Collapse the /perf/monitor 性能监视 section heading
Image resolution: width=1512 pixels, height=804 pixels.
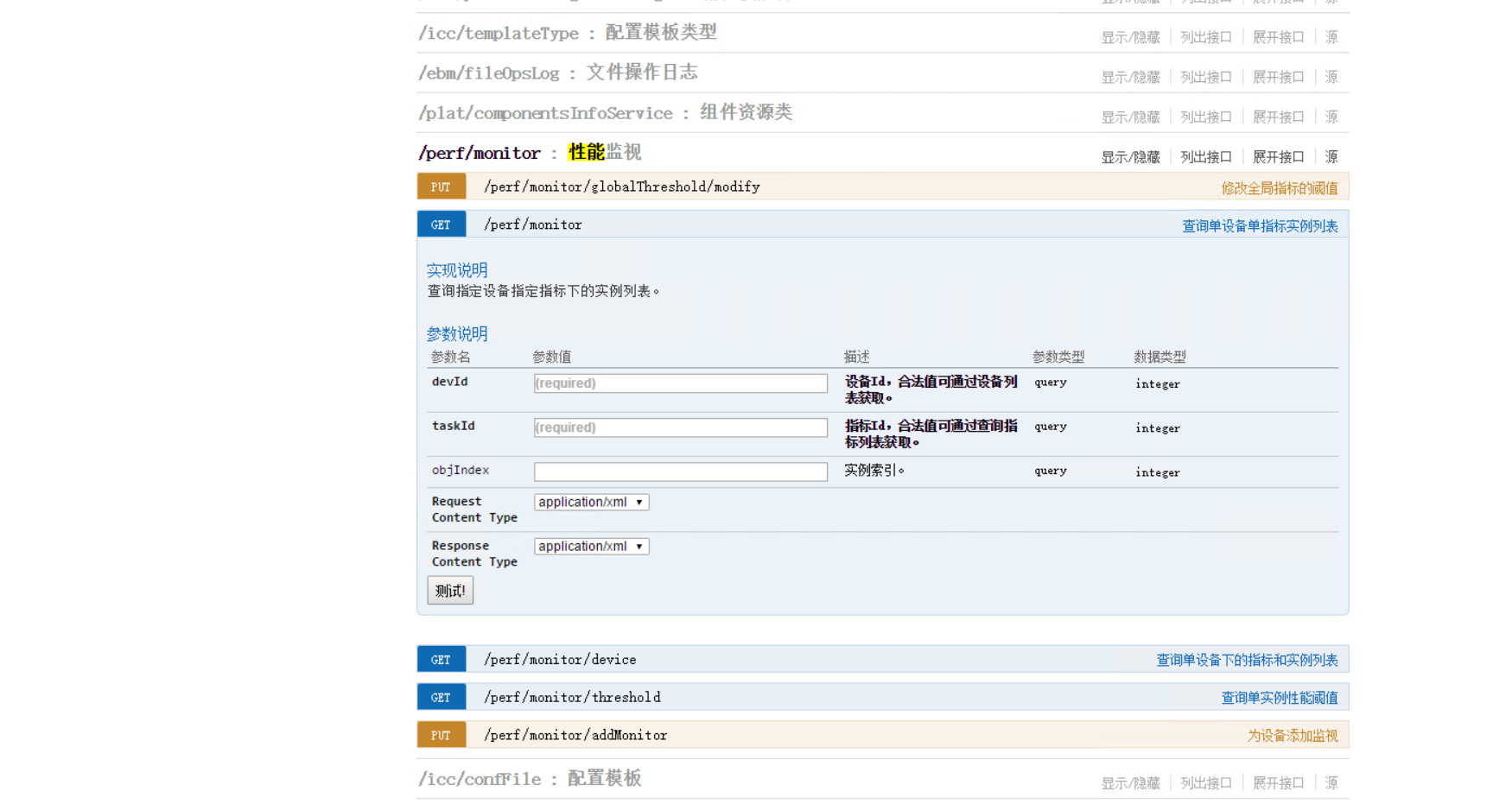pos(530,153)
